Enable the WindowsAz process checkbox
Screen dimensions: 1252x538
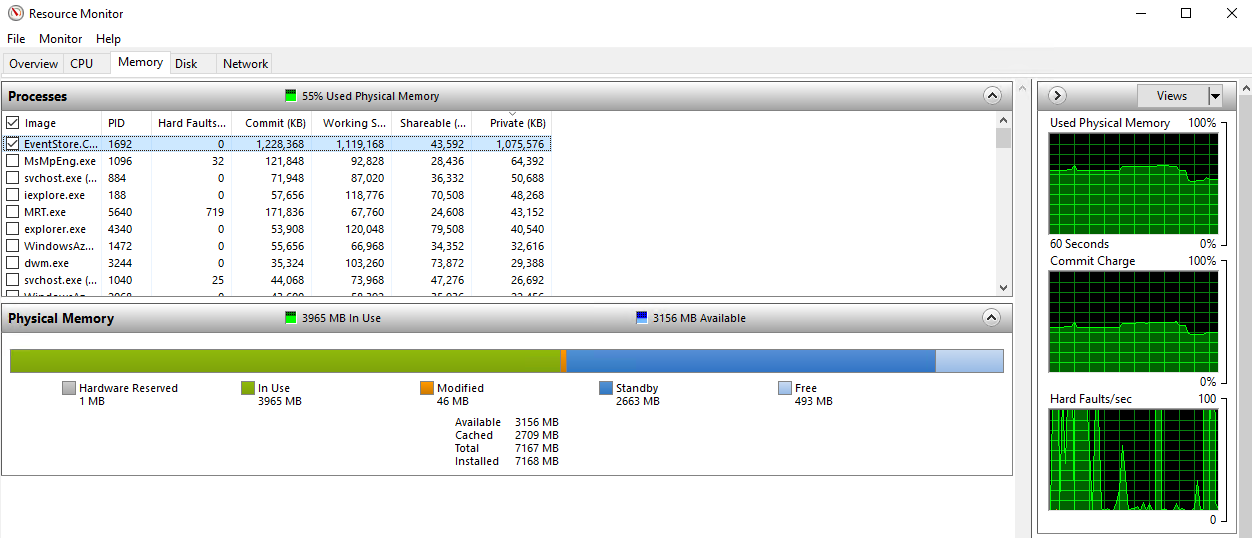point(13,246)
